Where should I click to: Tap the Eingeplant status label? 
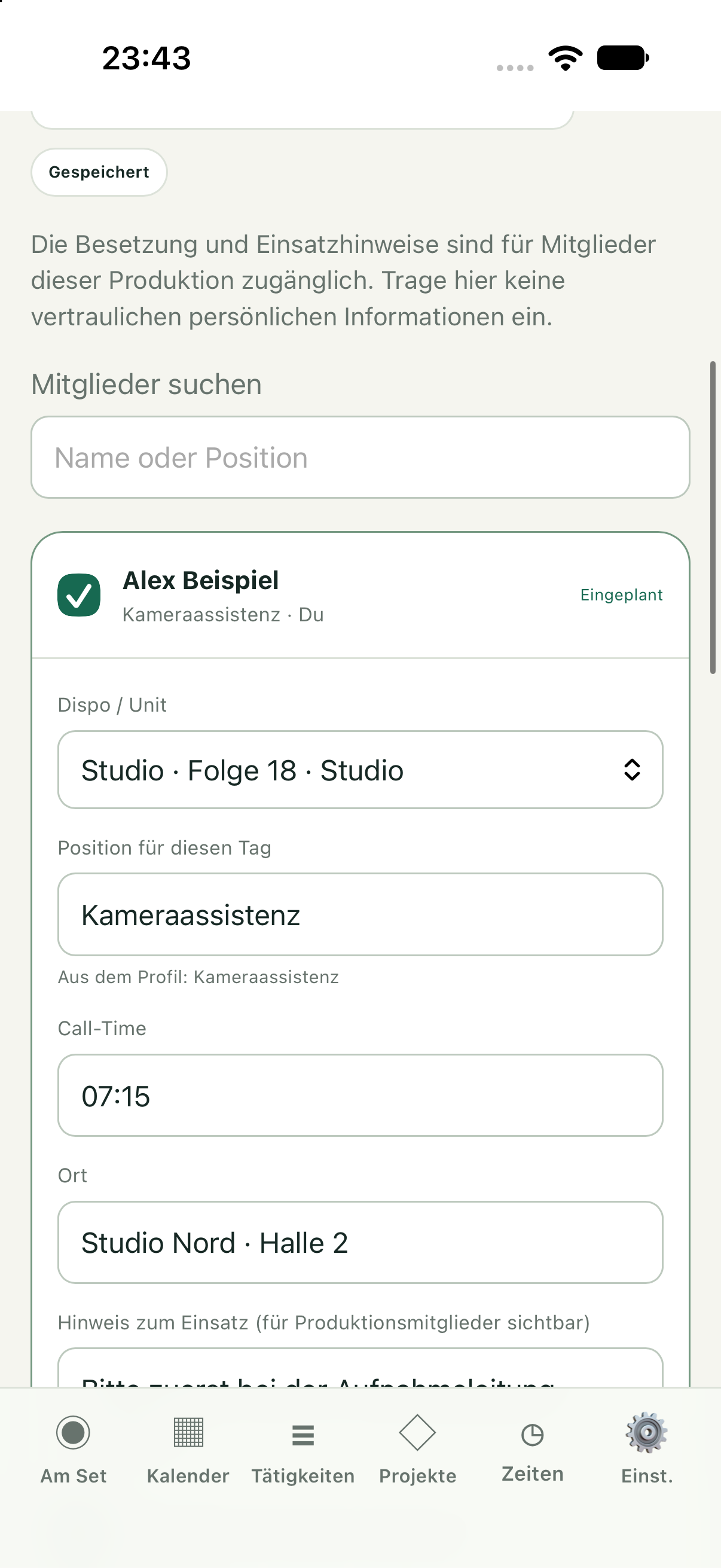(x=621, y=594)
